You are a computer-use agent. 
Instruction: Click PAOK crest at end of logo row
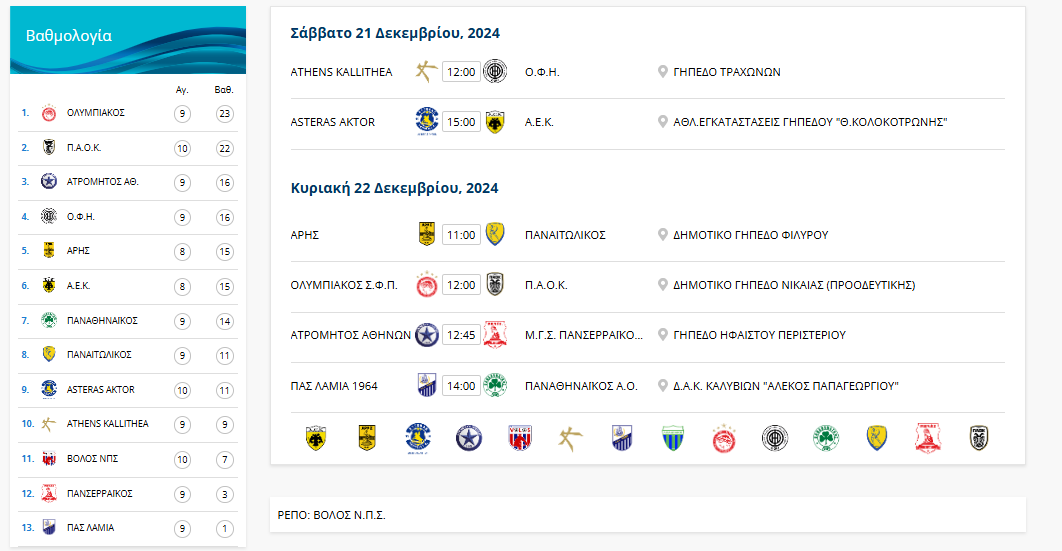pos(979,438)
